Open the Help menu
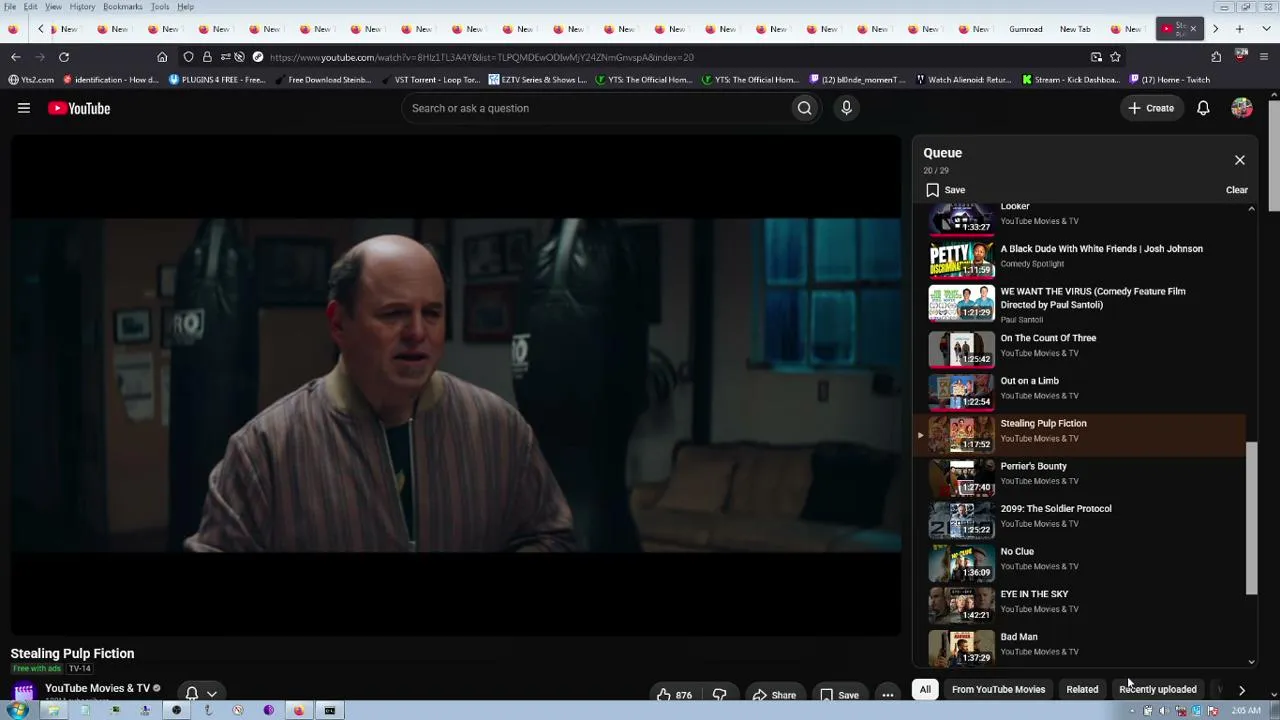This screenshot has width=1280, height=720. (186, 7)
